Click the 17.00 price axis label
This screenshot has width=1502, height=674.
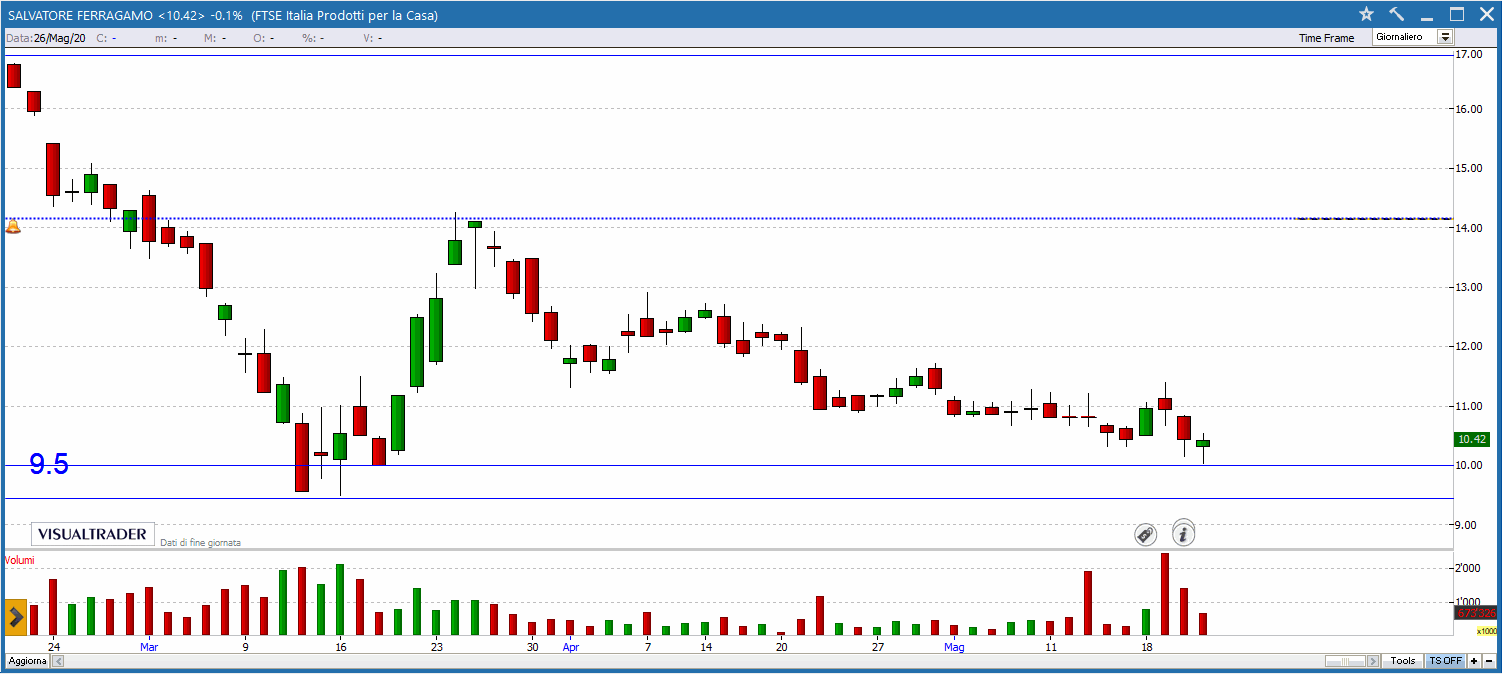coord(1469,54)
